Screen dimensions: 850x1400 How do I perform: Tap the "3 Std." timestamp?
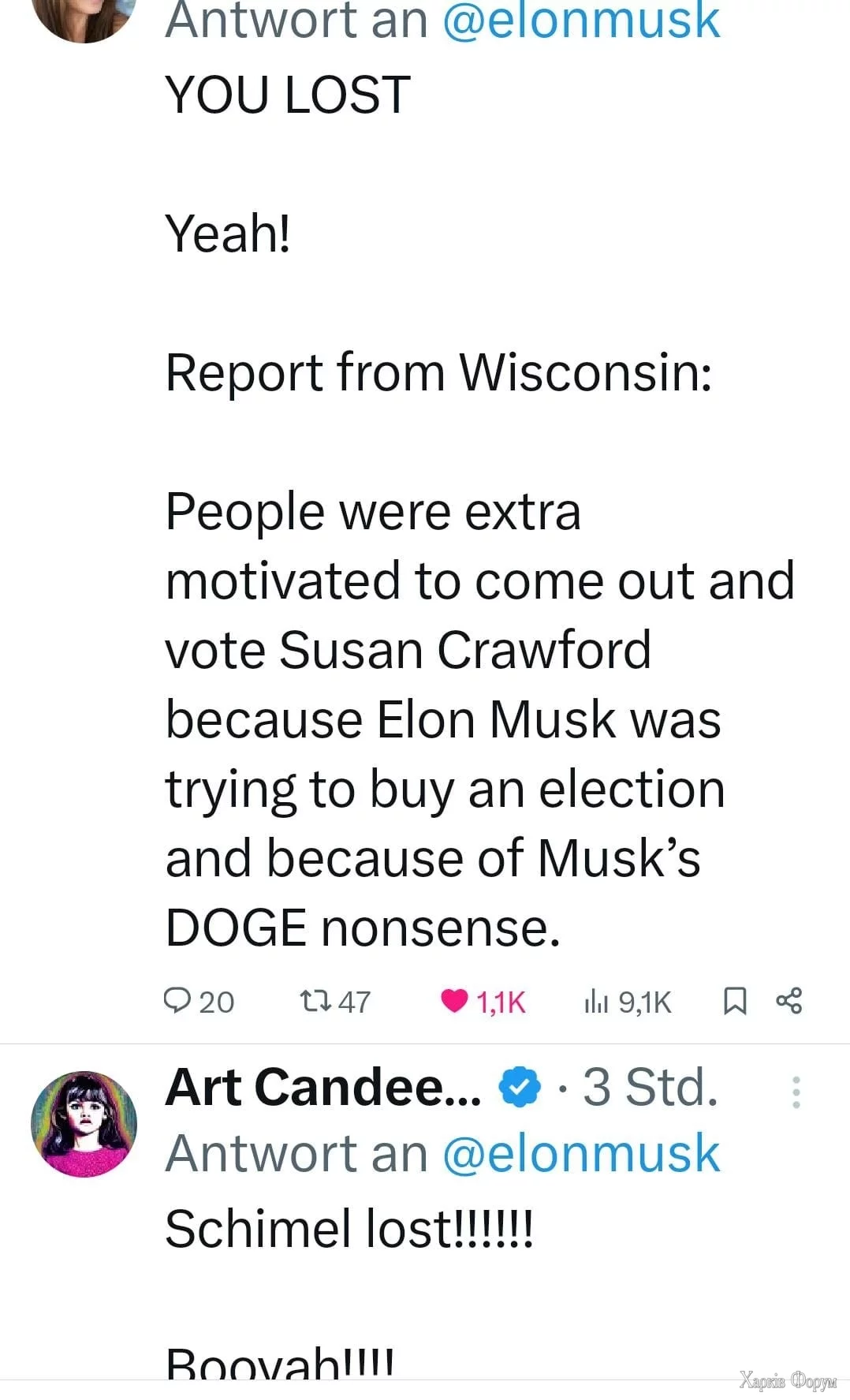tap(651, 1087)
